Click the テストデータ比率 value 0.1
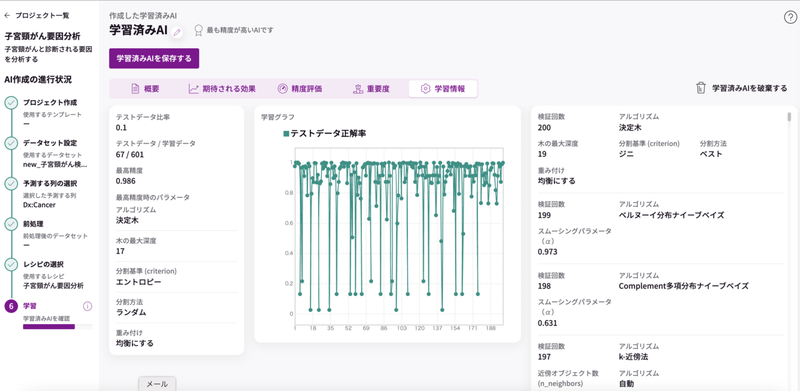The width and height of the screenshot is (800, 391). point(121,128)
